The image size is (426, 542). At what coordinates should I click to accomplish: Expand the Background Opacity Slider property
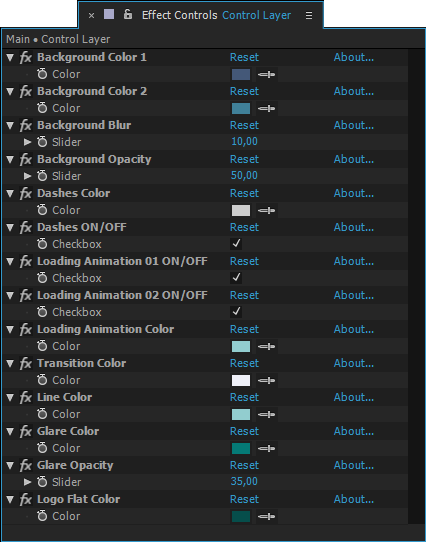pos(28,176)
